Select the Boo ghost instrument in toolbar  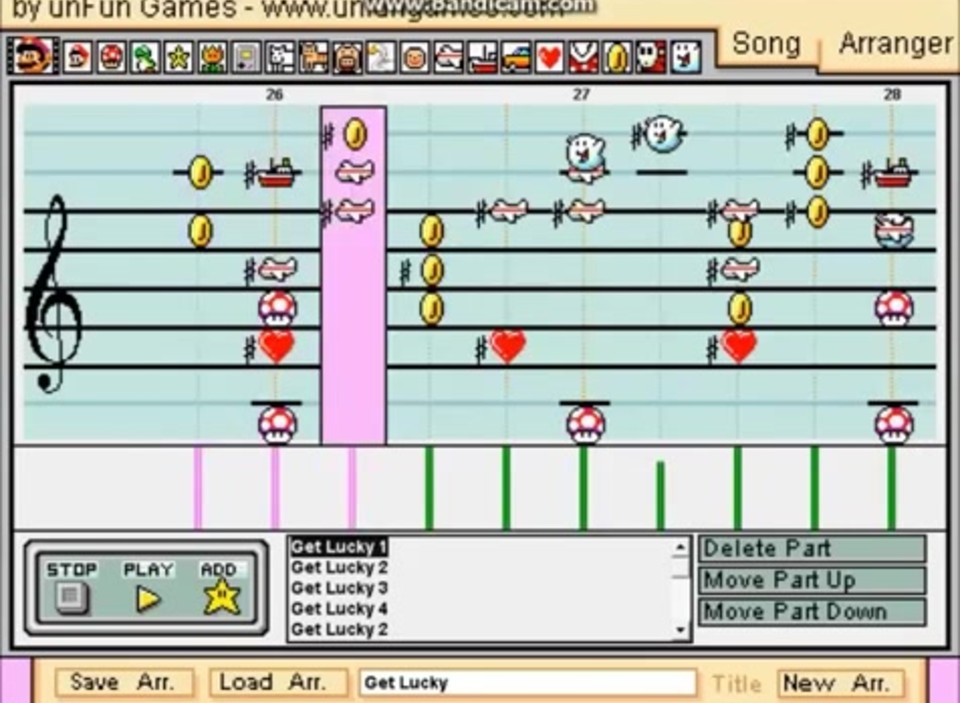tap(685, 58)
